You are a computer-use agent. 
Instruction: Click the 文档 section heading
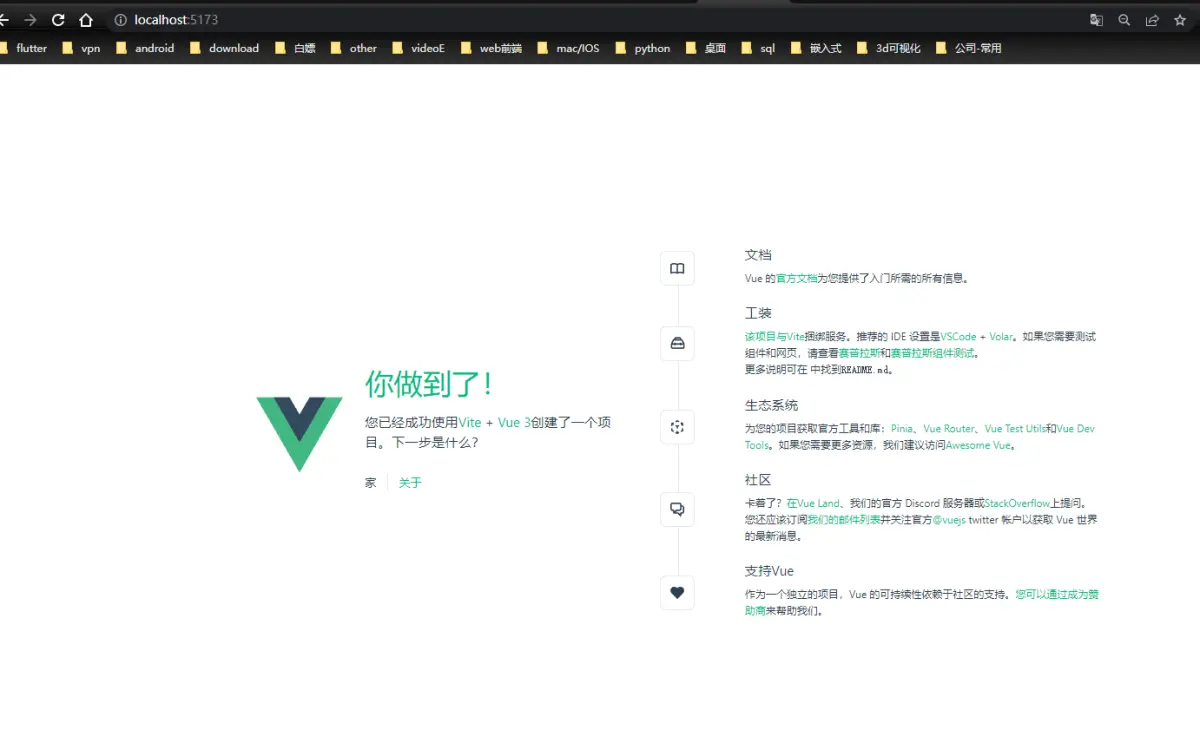[x=758, y=255]
